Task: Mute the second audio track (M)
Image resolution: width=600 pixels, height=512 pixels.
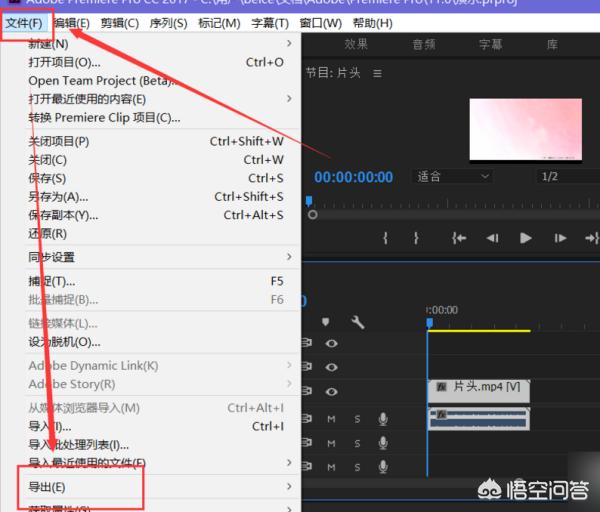Action: (x=331, y=444)
